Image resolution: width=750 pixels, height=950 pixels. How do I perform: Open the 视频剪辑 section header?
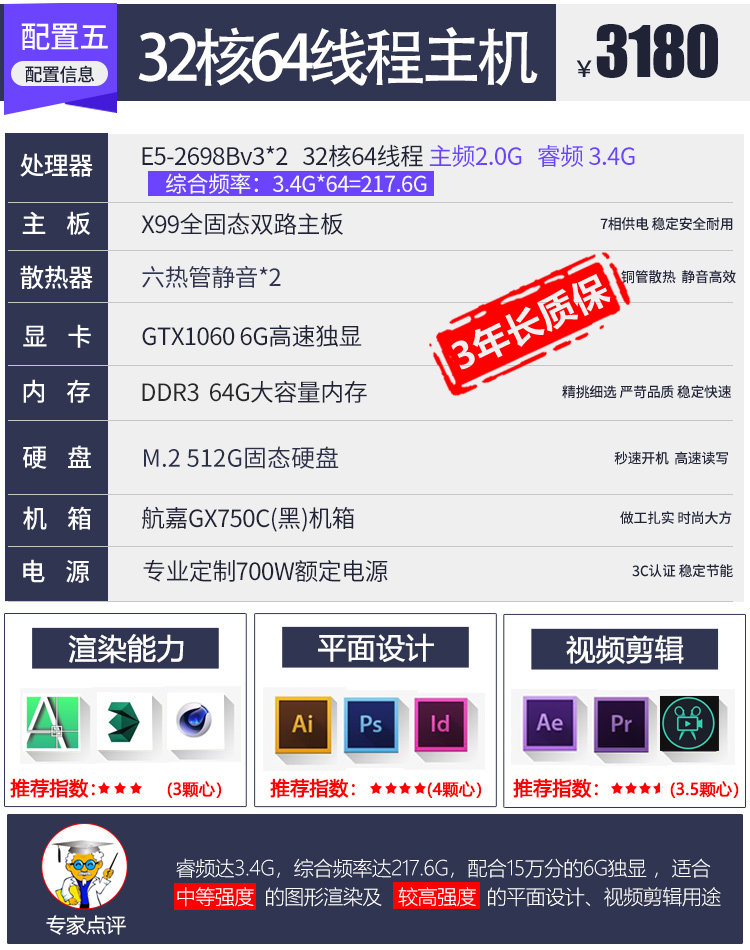pos(624,649)
